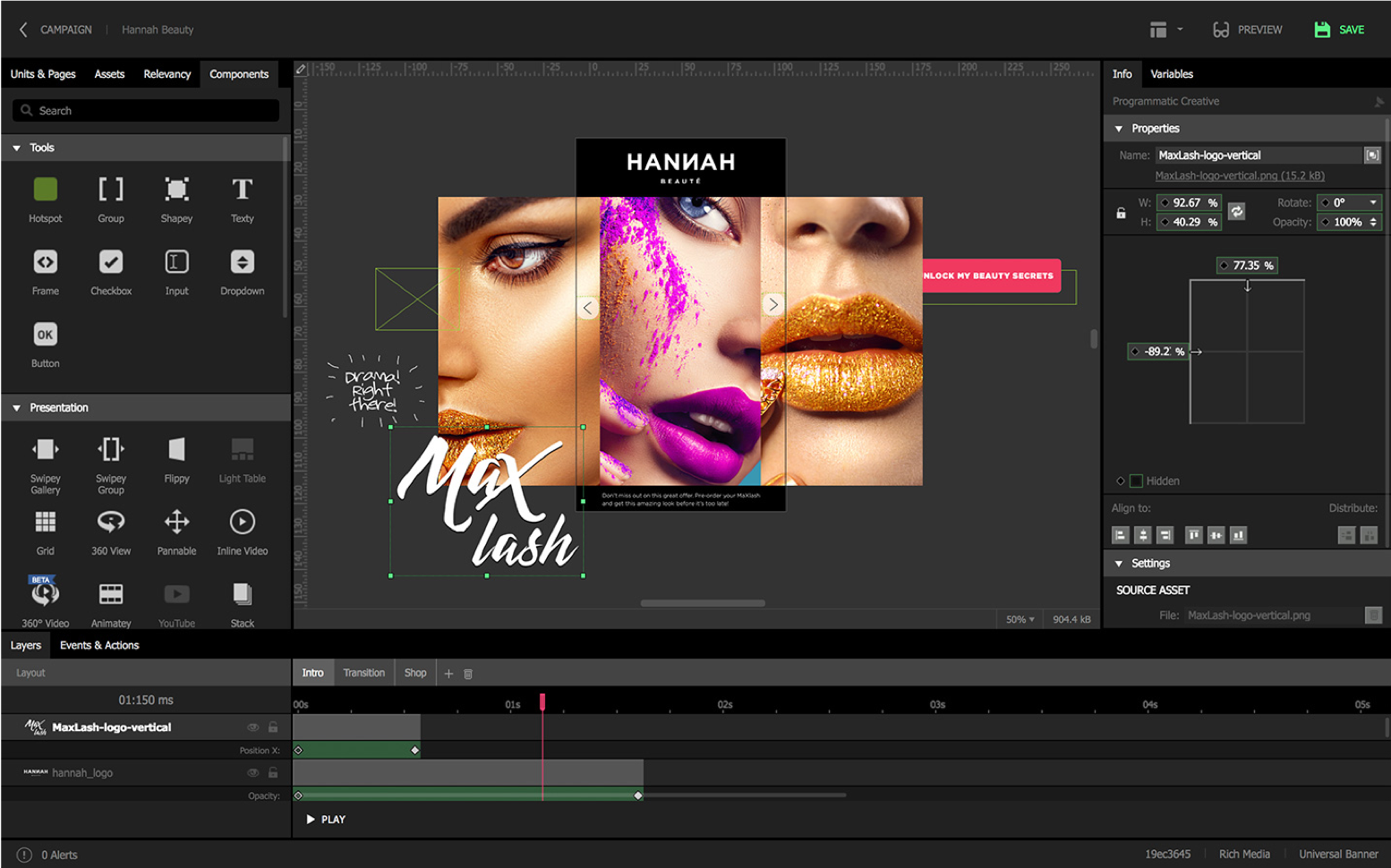Enable the Hidden checkbox
Image resolution: width=1391 pixels, height=868 pixels.
click(x=1136, y=481)
